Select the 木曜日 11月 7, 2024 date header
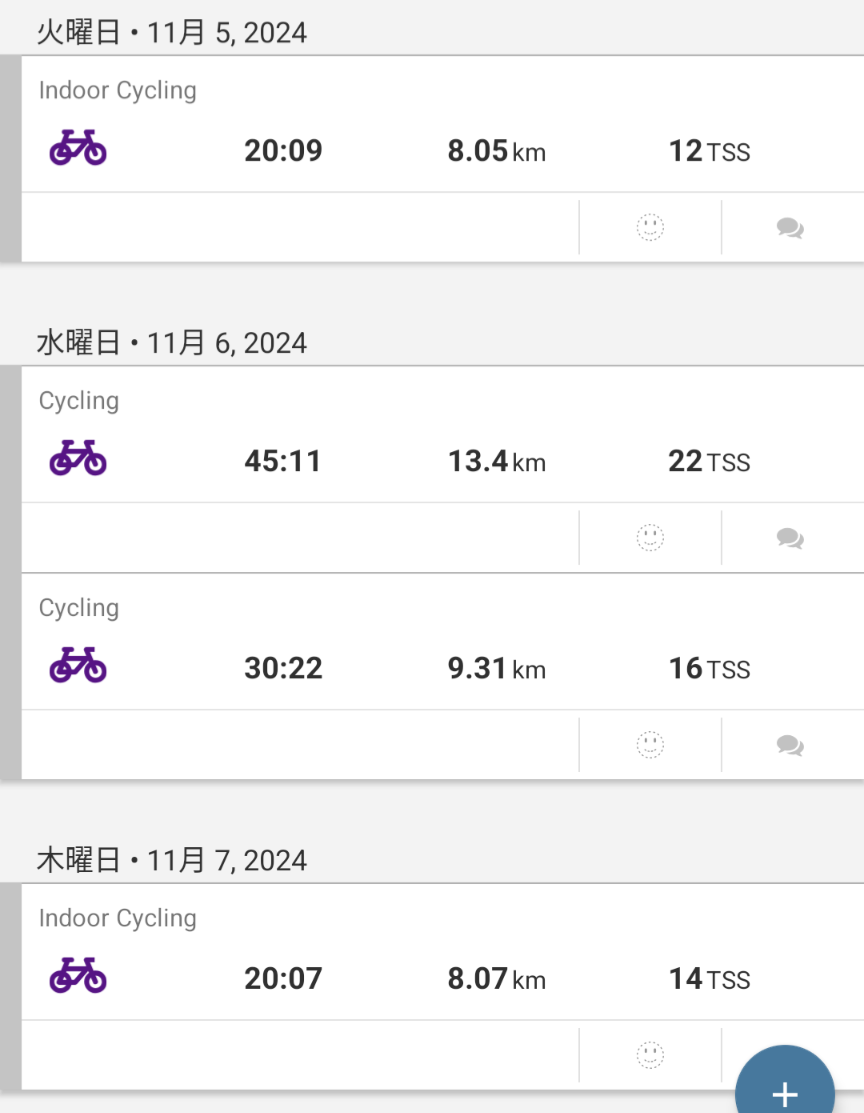 point(172,860)
